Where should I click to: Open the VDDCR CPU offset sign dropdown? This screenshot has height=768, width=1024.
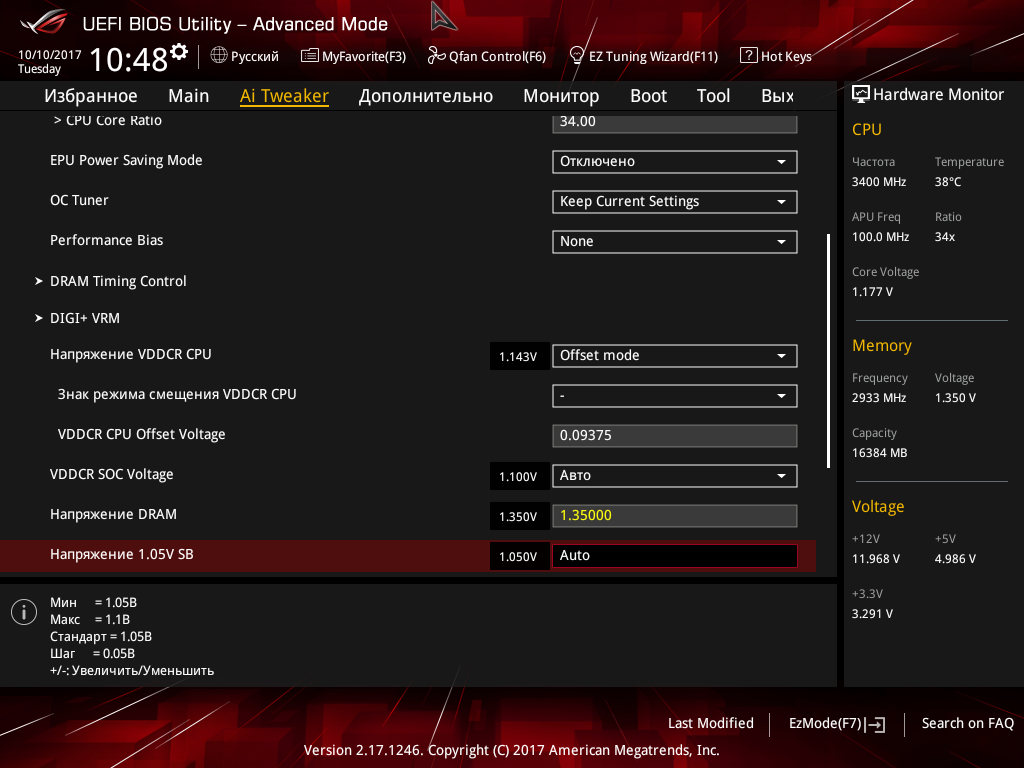(675, 396)
